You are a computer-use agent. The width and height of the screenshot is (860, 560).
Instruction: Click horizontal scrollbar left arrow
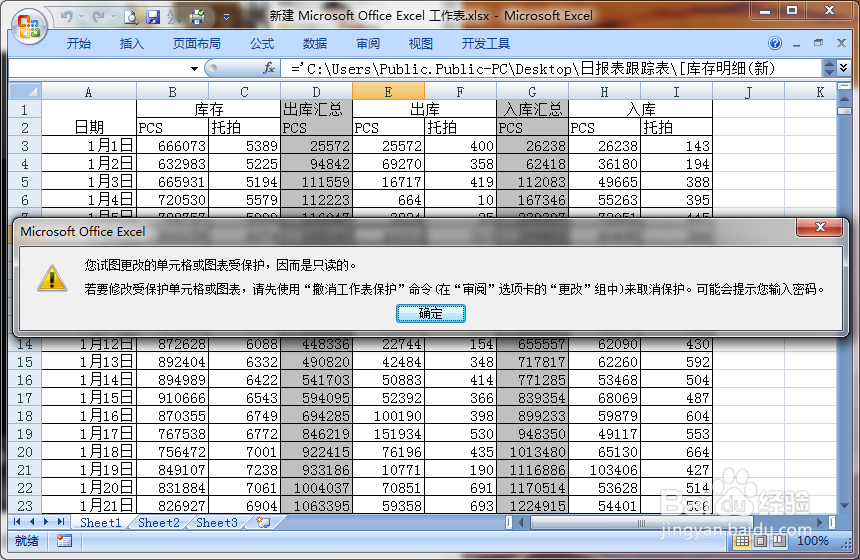pos(520,523)
